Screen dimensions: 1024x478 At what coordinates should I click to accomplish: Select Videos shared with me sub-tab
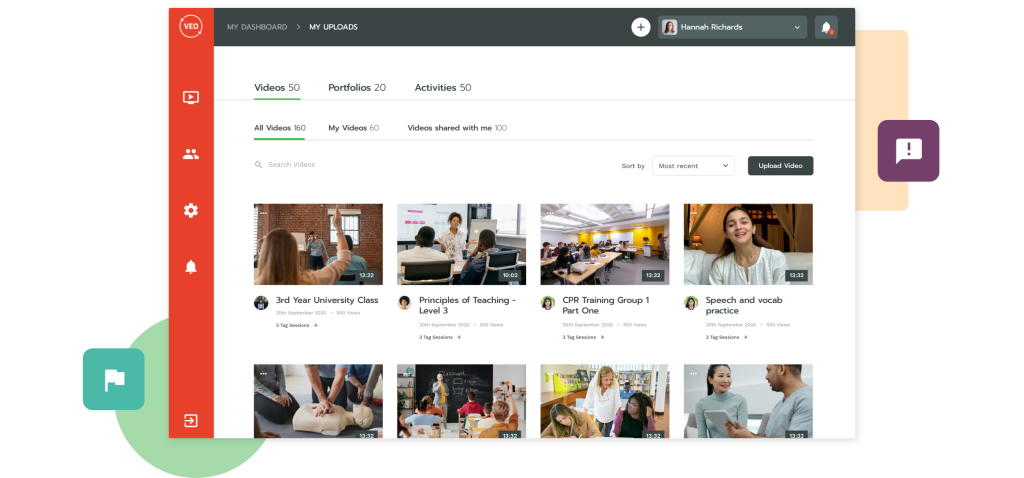(x=457, y=128)
